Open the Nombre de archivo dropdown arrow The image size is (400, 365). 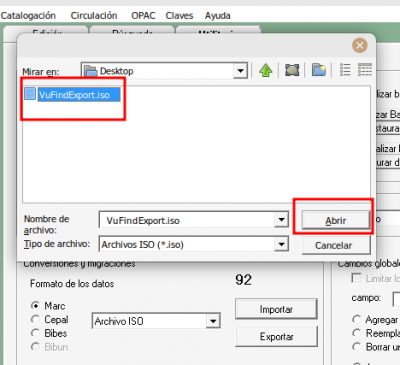coord(281,220)
